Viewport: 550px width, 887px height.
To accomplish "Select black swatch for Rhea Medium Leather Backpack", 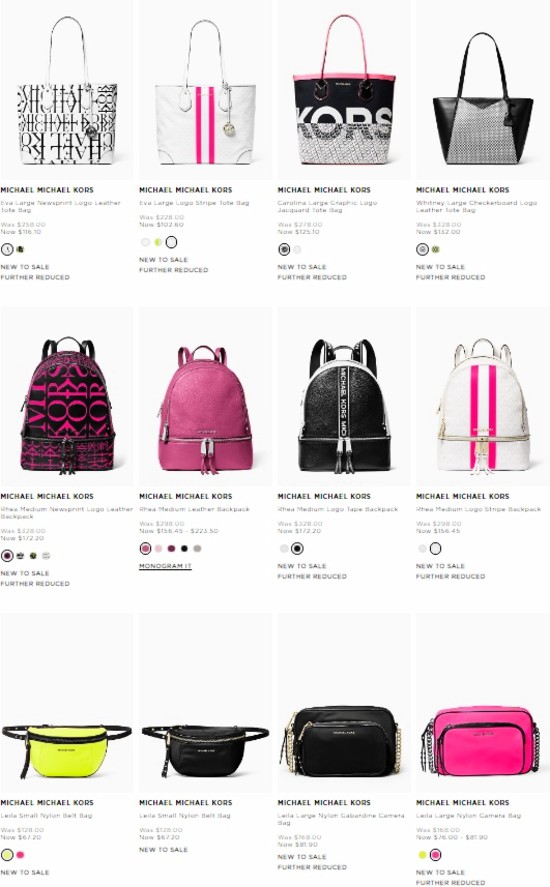I will pyautogui.click(x=184, y=548).
